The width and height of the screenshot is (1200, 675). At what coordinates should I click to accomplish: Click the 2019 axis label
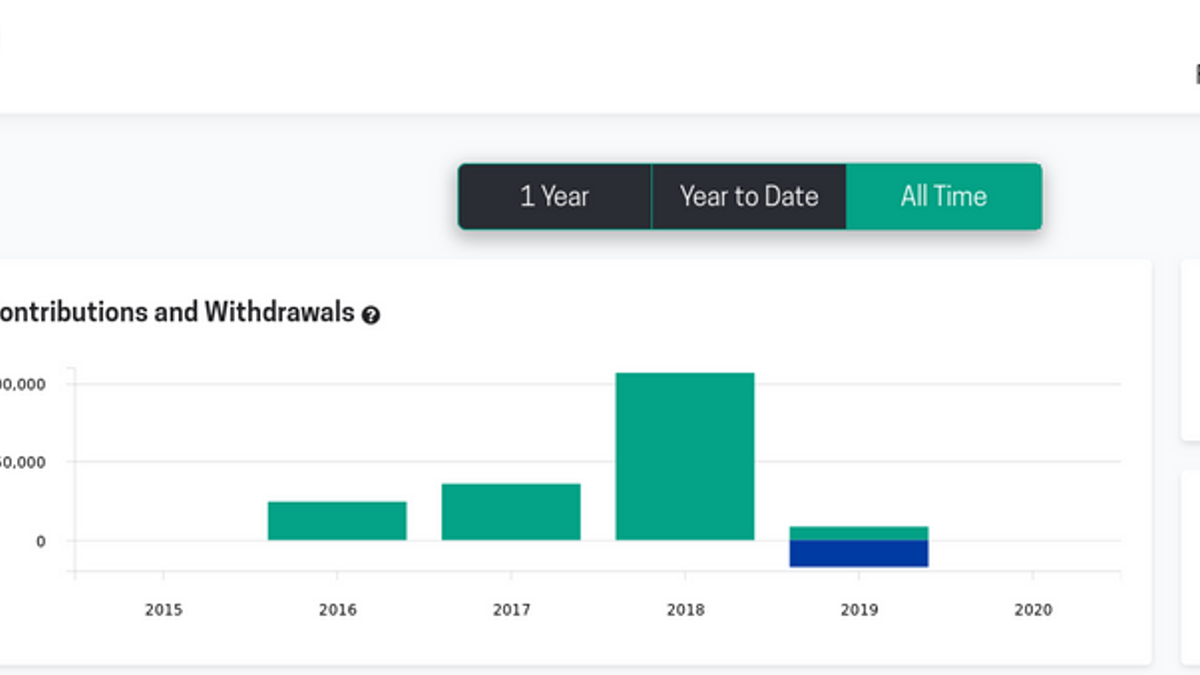point(859,610)
